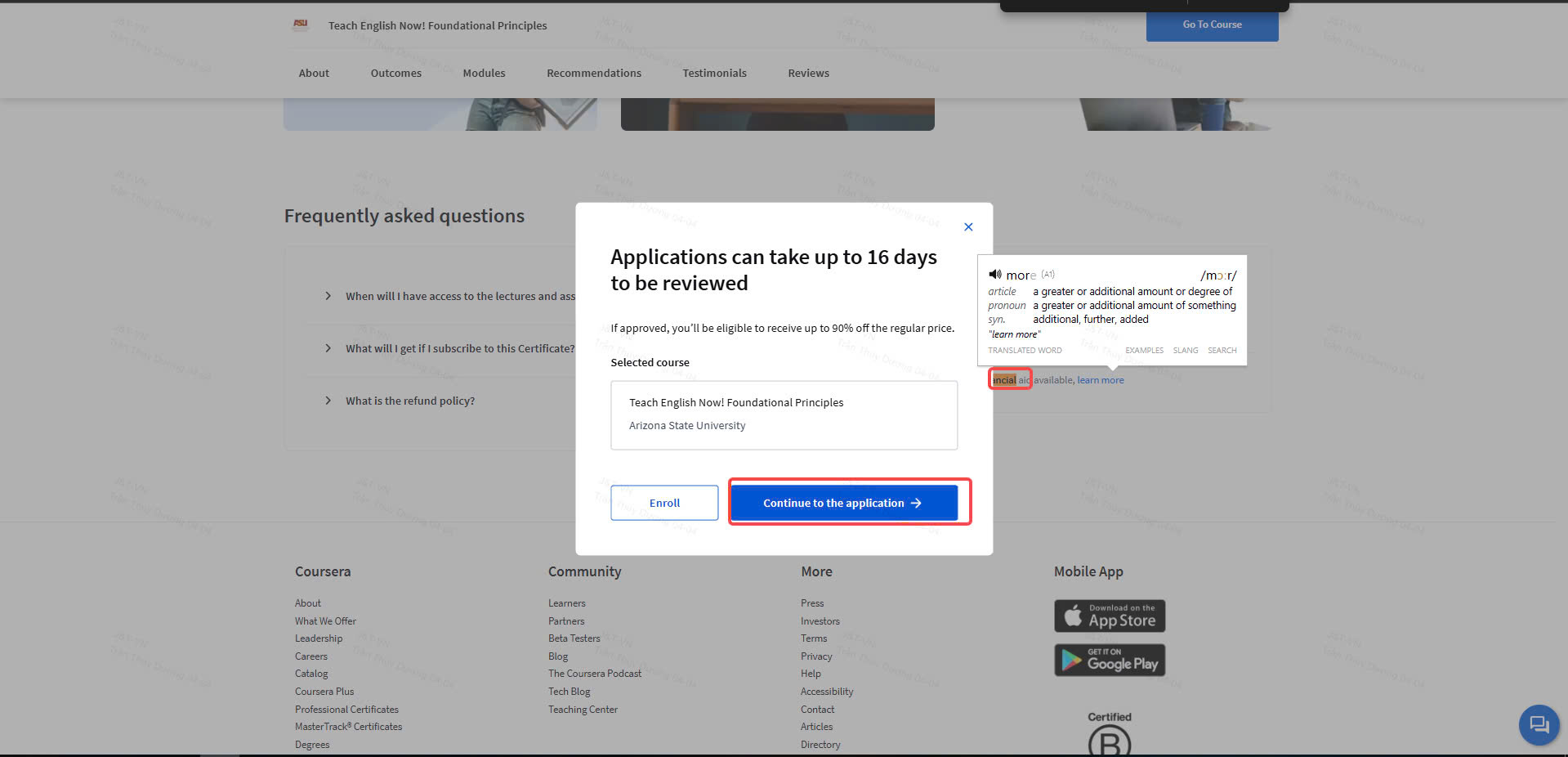Click Continue to the application button
Viewport: 1568px width, 757px height.
point(843,503)
